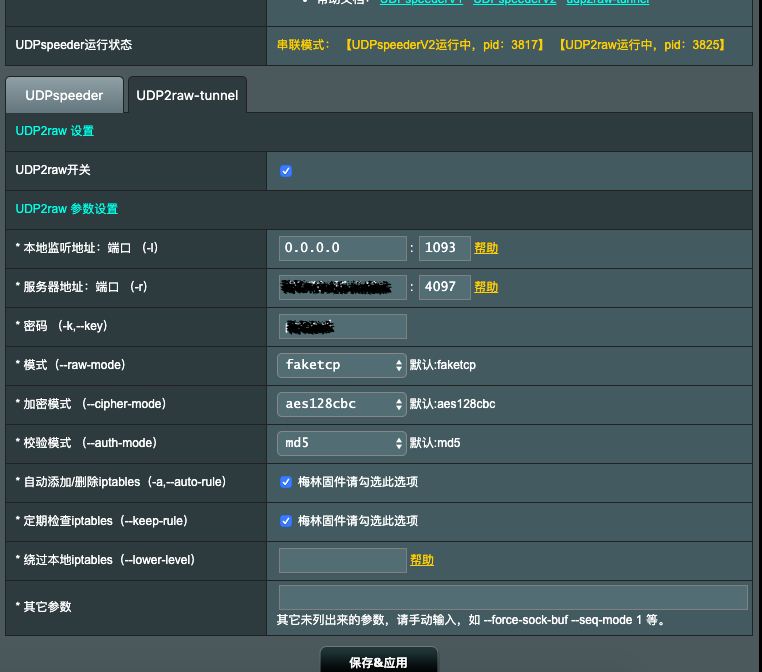Click the UDPspeeder运行状态 label
Viewport: 762px width, 672px height.
[74, 45]
